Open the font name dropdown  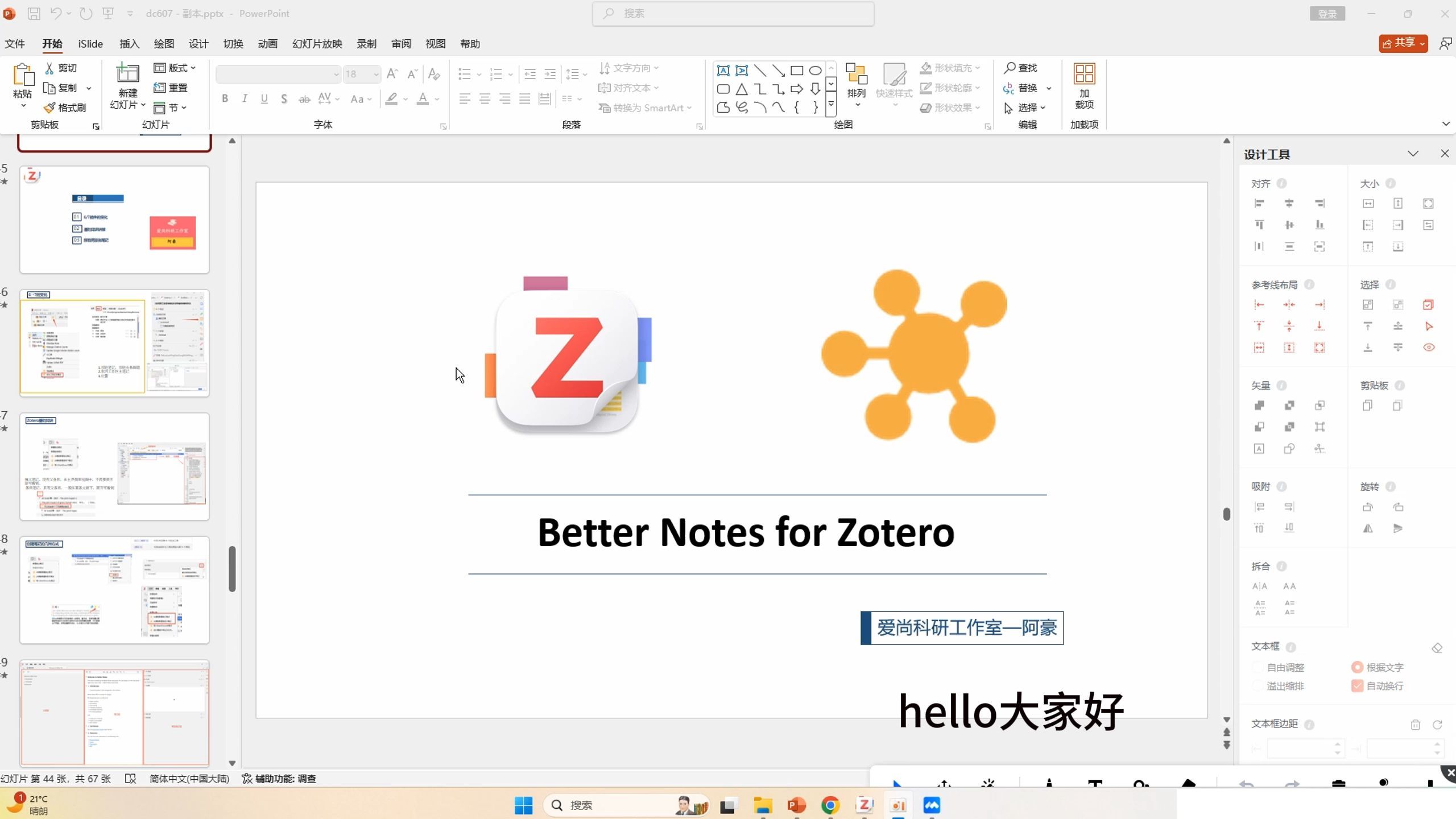tap(336, 75)
